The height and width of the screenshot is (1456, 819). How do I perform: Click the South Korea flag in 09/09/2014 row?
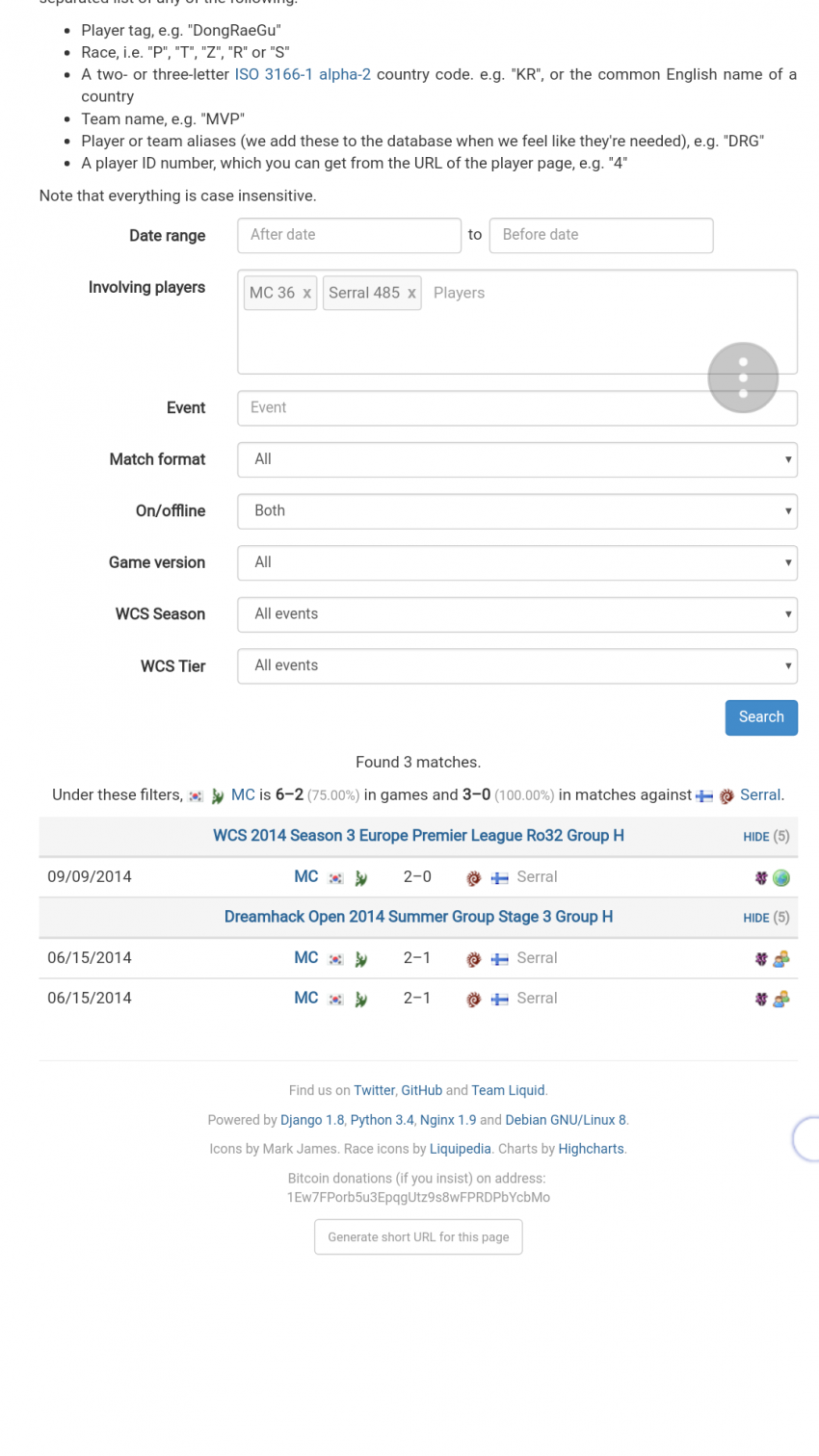tap(336, 878)
